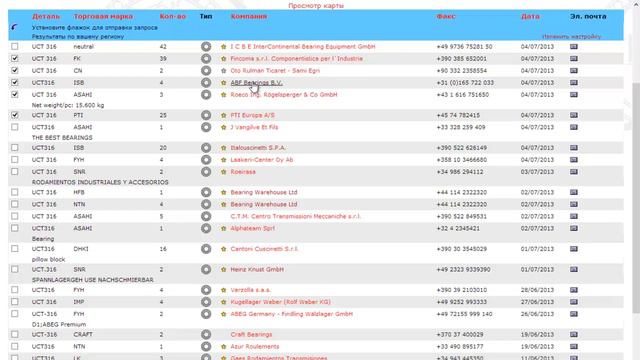Viewport: 640px width, 360px height.
Task: Uncheck the UCT 316 FK row checkbox
Action: coord(15,58)
